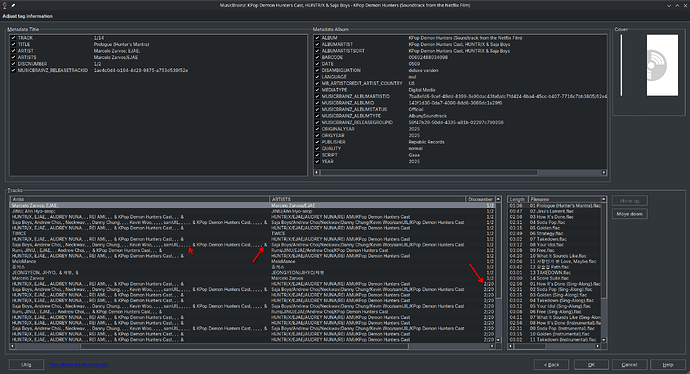Click the cover art disc thumbnail
Screen dimensions: 690x374
662,65
